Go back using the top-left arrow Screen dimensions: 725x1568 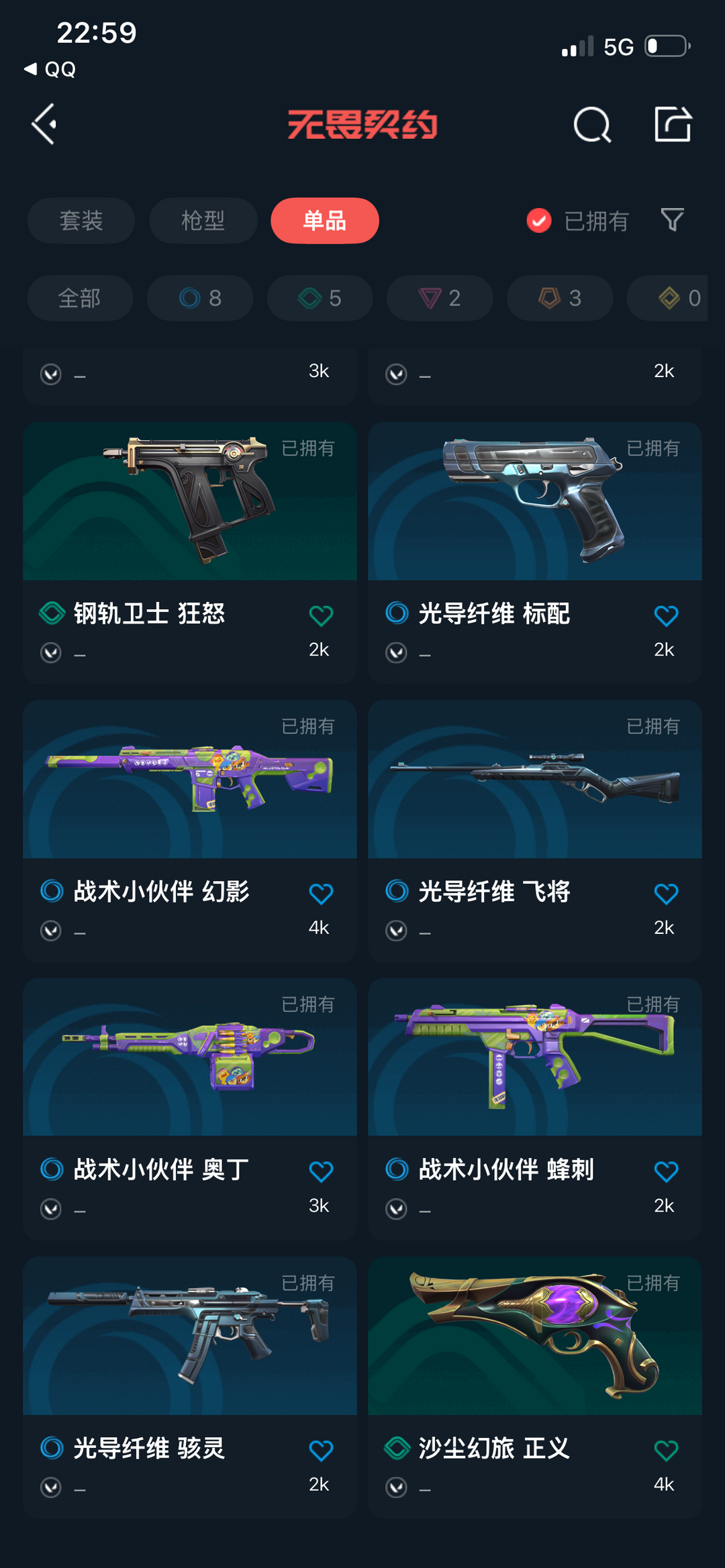[44, 124]
